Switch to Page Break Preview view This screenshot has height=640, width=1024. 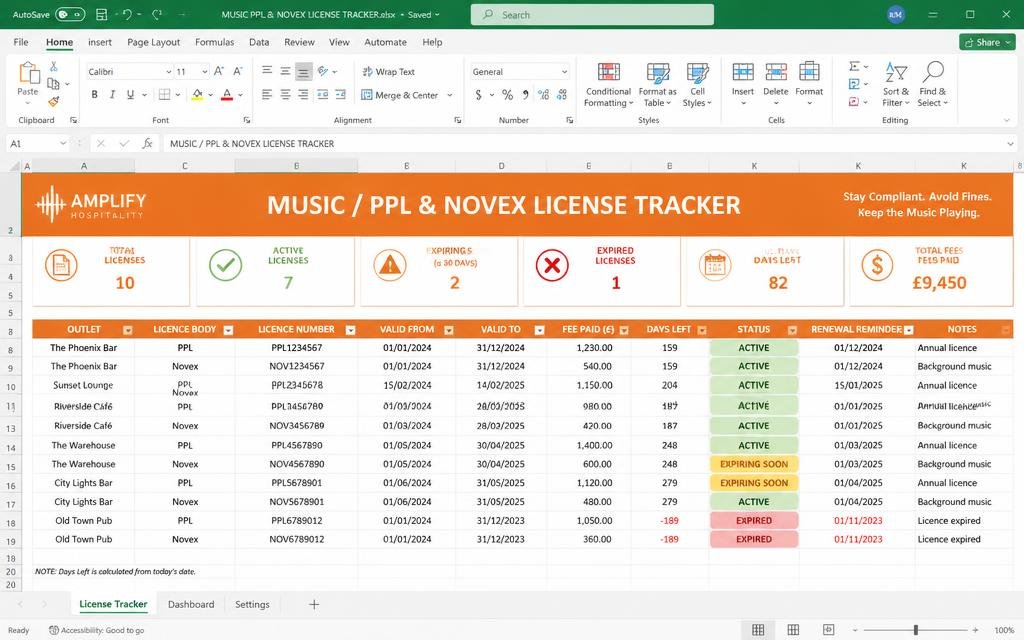pos(828,630)
